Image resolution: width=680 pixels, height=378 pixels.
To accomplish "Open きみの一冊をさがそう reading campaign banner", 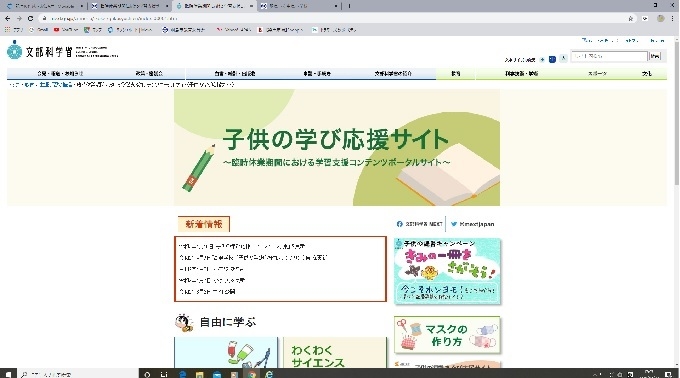I will 447,271.
